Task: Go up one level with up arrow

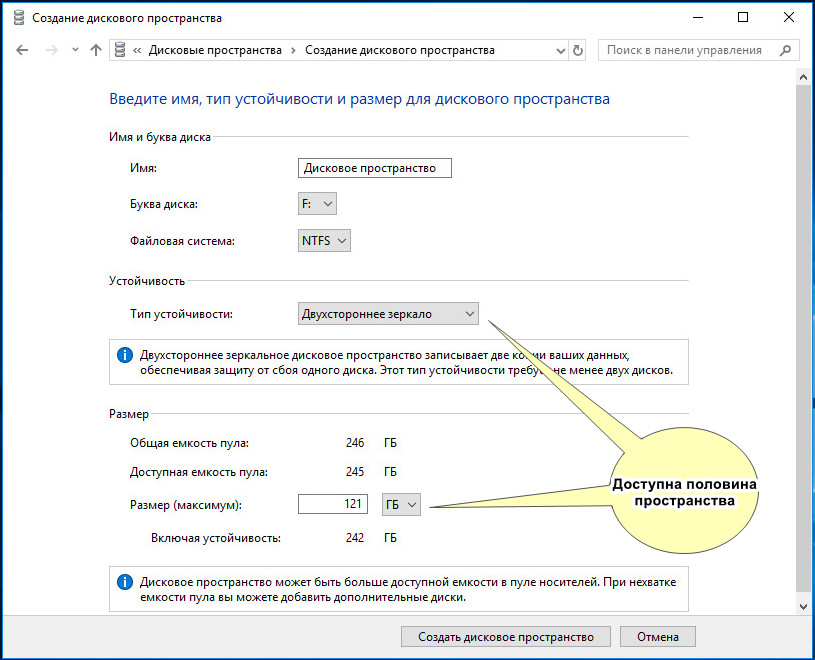Action: coord(96,50)
